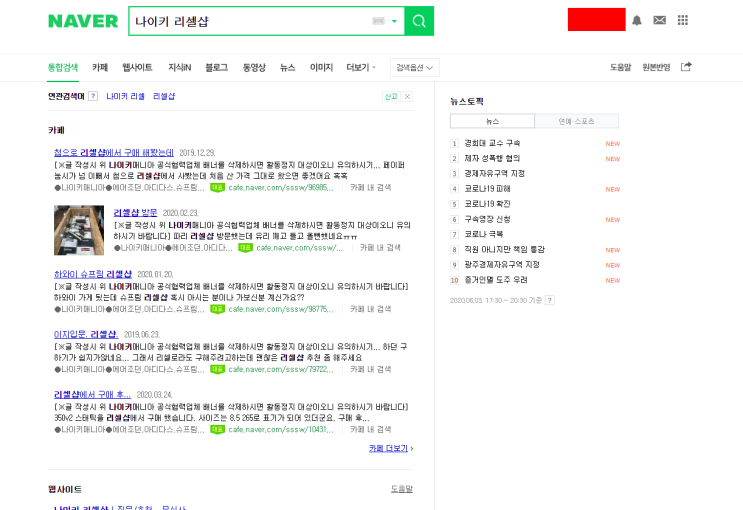Open news topic 경희대 교수 구속

coord(492,143)
